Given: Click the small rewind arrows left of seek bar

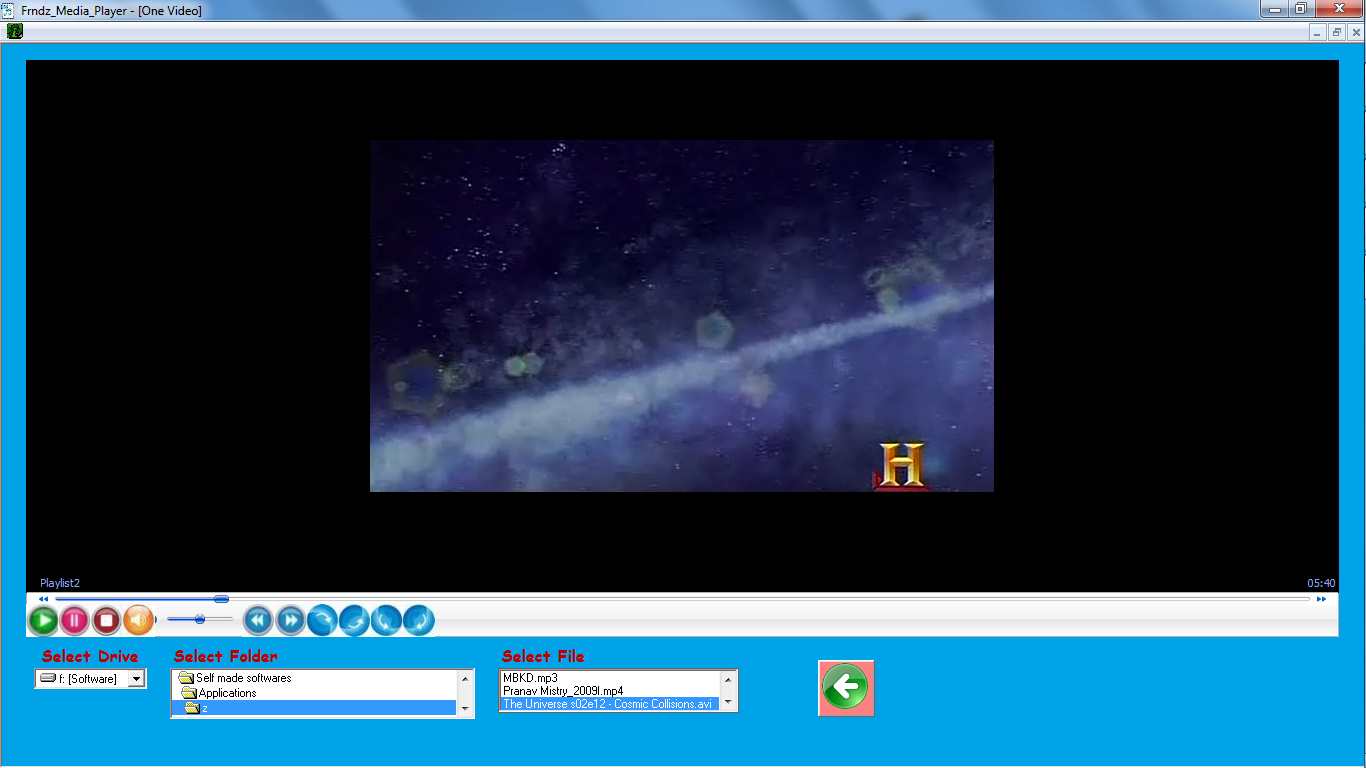Looking at the screenshot, I should click(43, 599).
